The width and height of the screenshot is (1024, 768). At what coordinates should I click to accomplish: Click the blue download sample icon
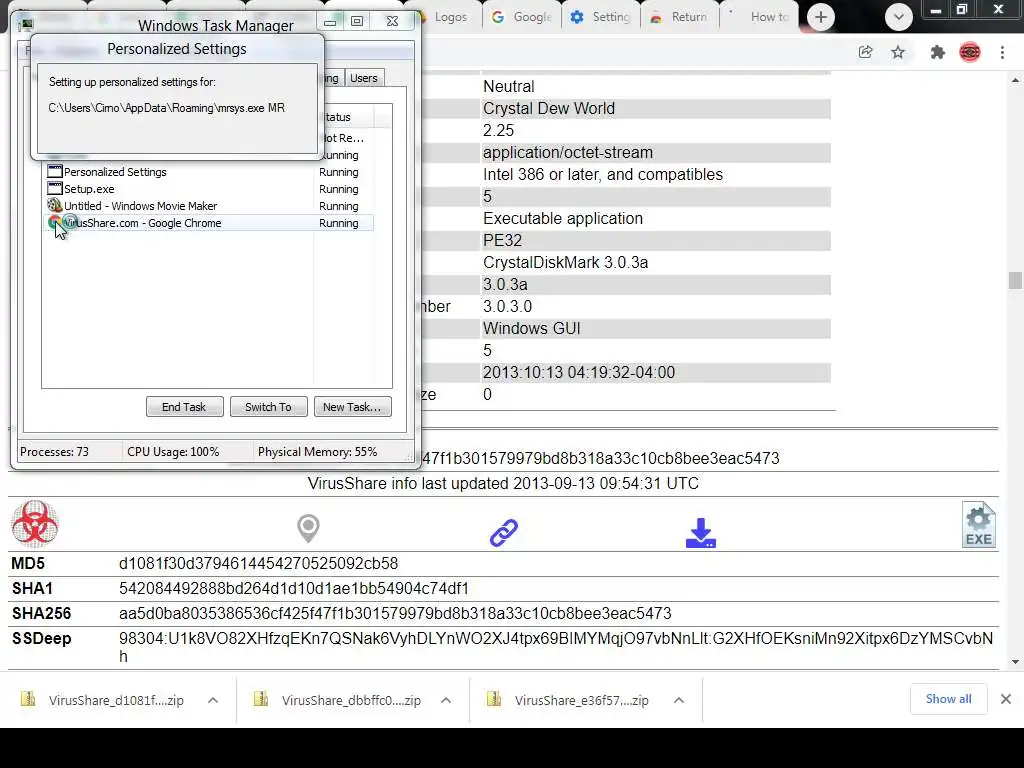(701, 533)
